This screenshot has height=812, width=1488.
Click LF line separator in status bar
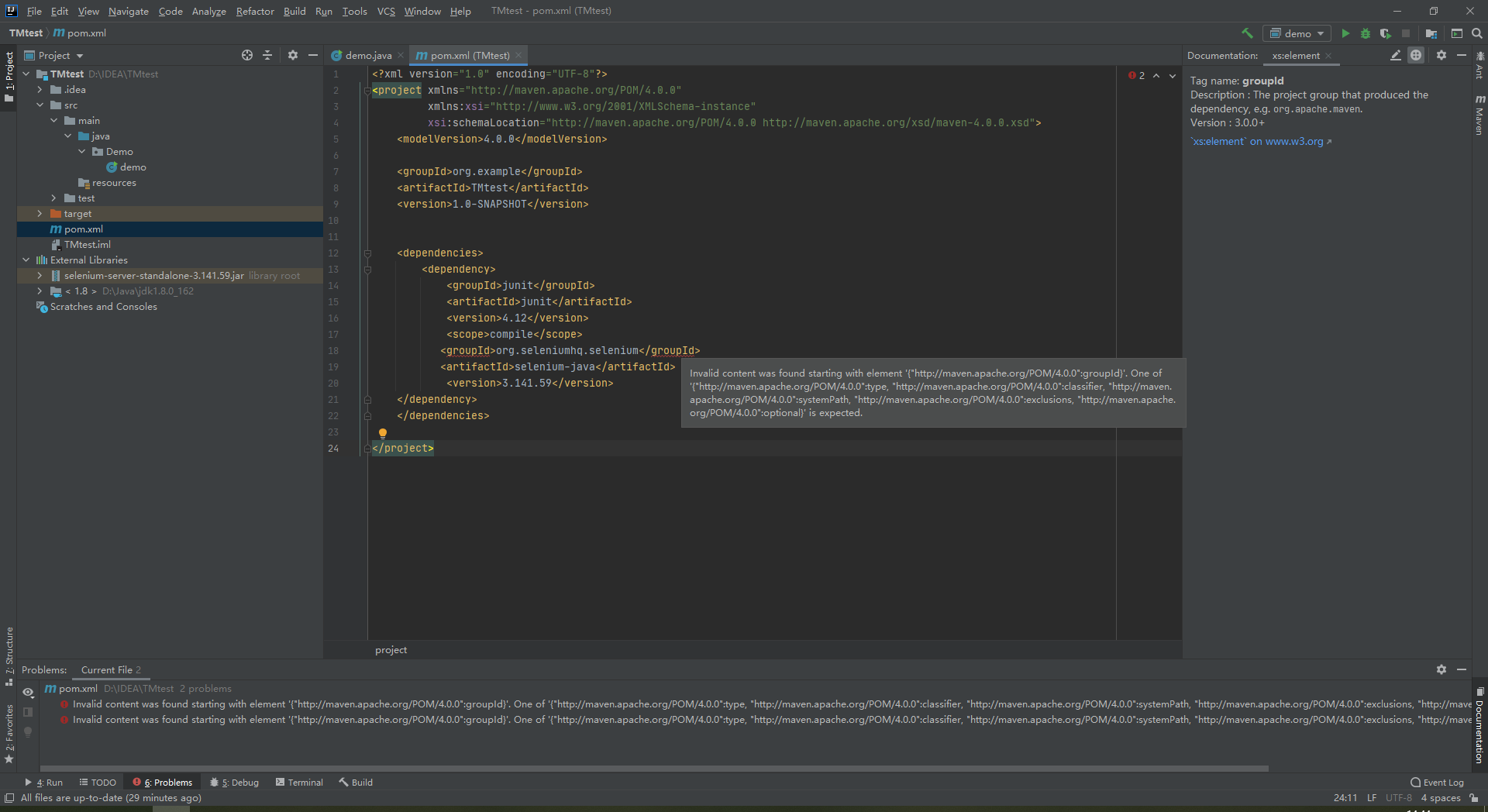1372,798
